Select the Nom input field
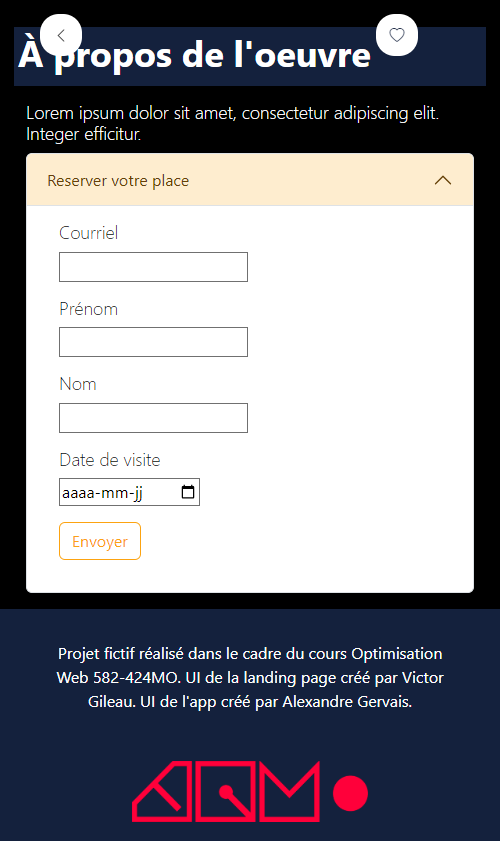500x841 pixels. [x=153, y=418]
